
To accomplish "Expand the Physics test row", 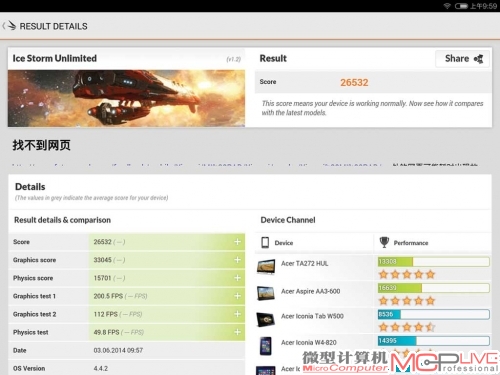I will point(237,332).
